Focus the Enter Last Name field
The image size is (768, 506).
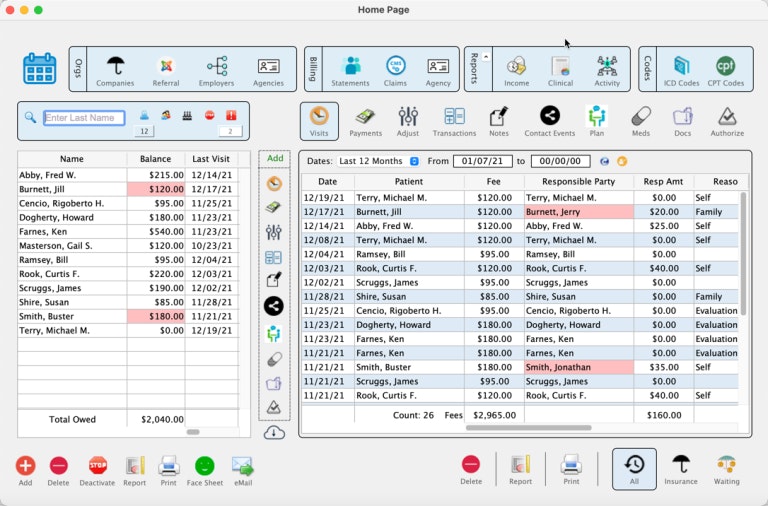pyautogui.click(x=84, y=118)
